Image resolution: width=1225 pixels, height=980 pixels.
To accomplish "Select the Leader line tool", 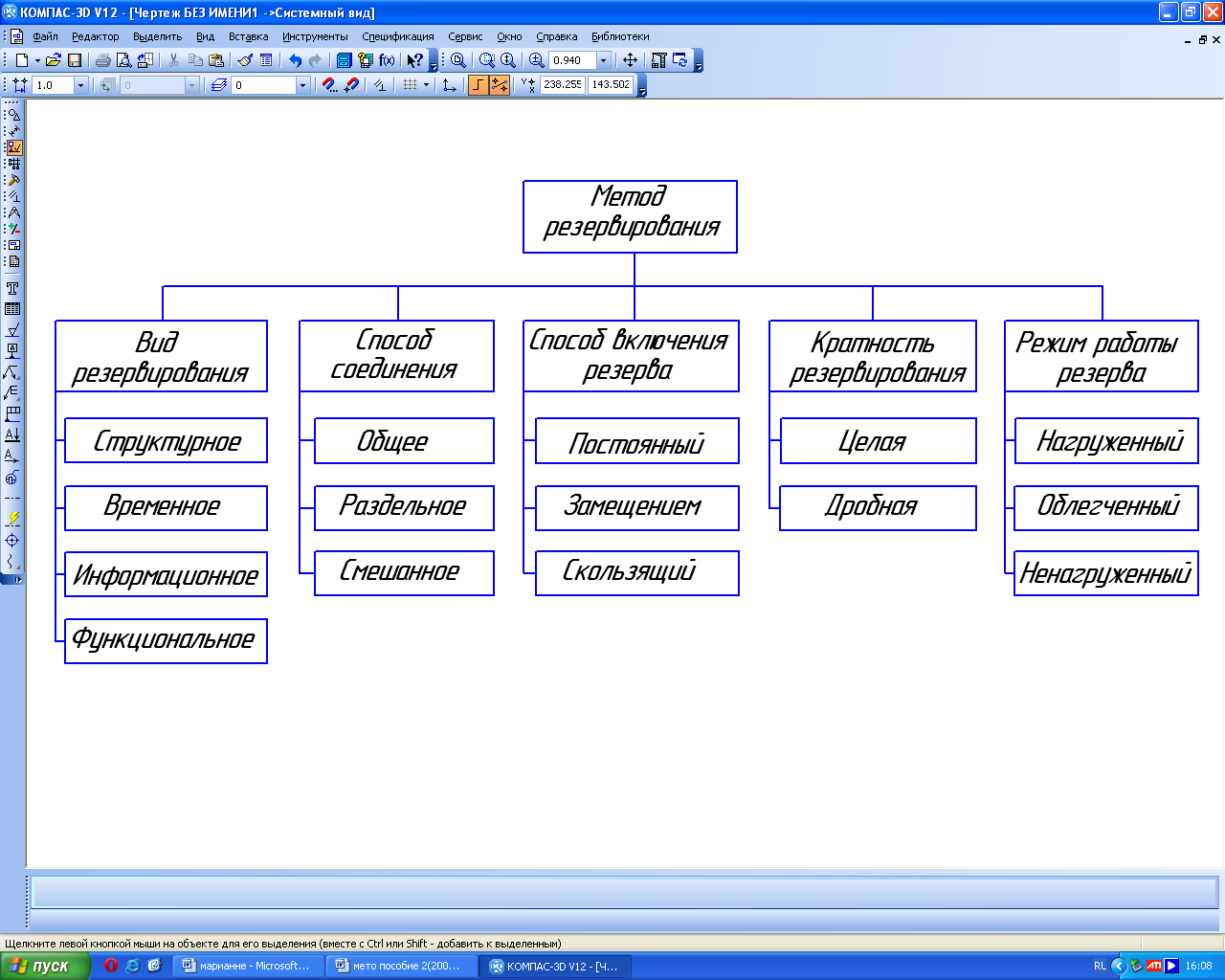I will click(x=12, y=372).
